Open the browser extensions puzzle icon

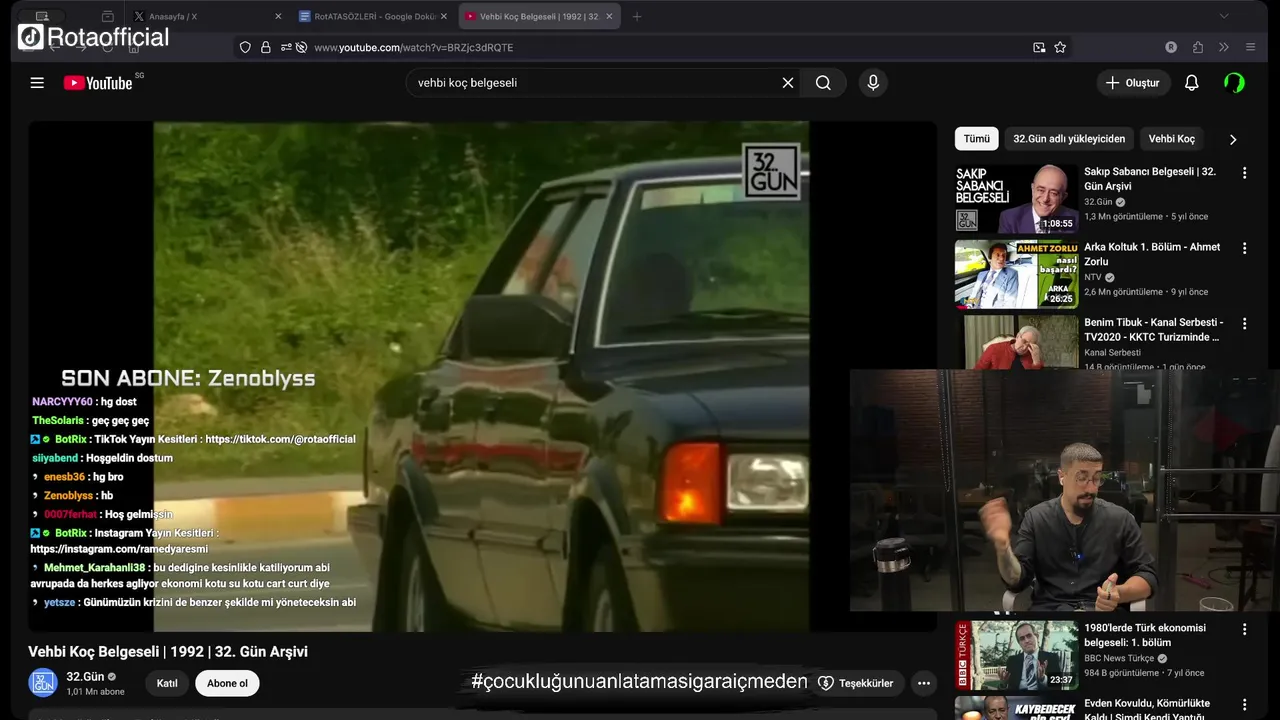pyautogui.click(x=1197, y=47)
